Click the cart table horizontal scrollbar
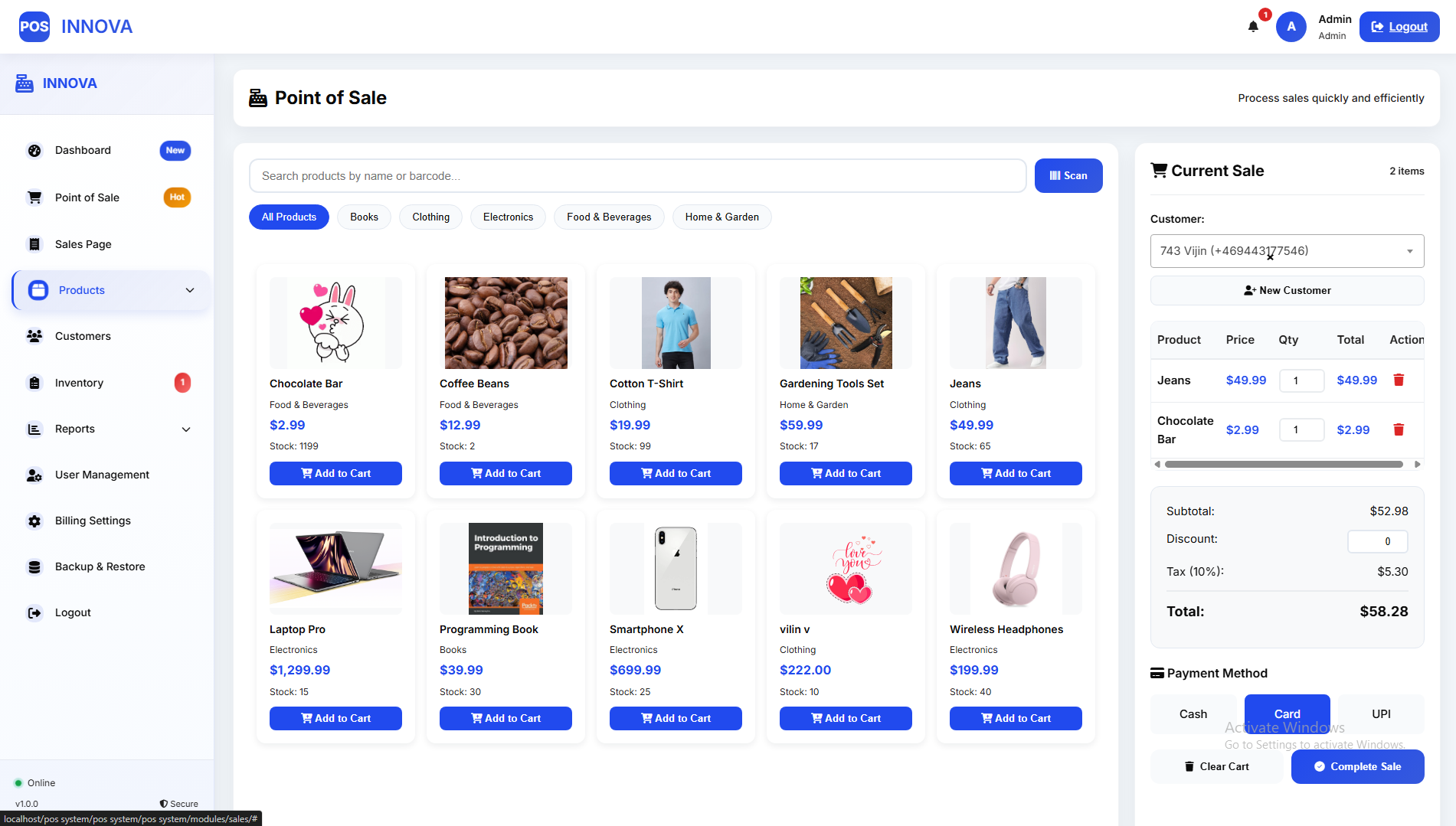 (x=1284, y=465)
